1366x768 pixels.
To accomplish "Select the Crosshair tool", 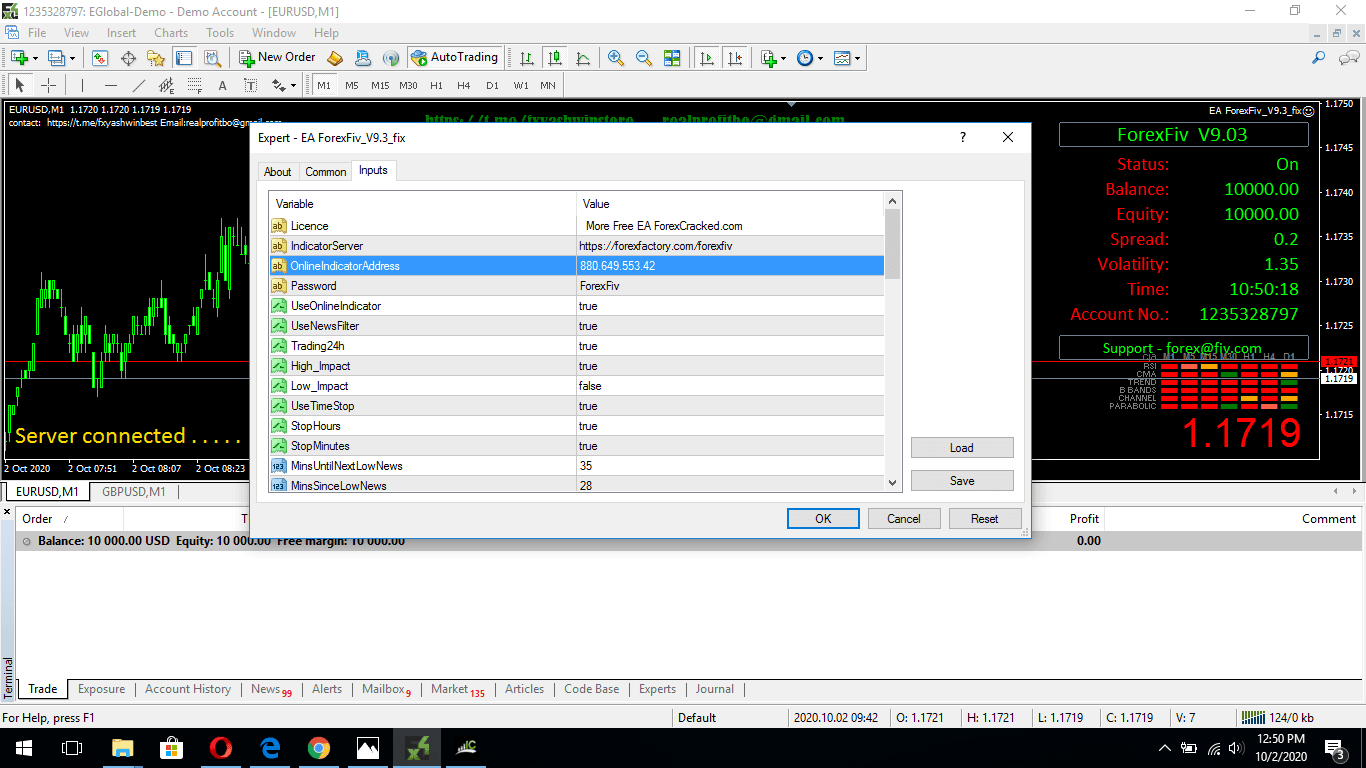I will (x=48, y=86).
